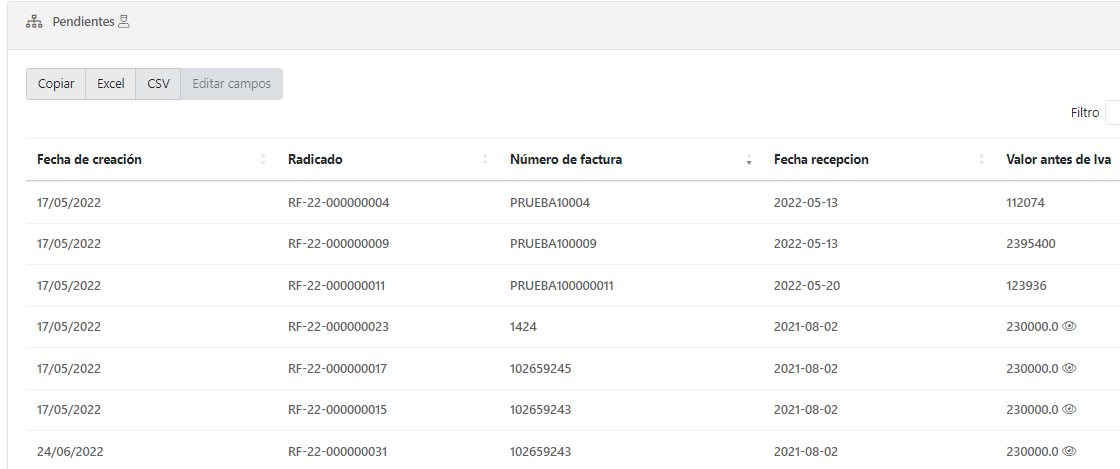Viewport: 1120px width, 469px height.
Task: Click the hierarchy icon beside Pendientes
Action: click(34, 22)
